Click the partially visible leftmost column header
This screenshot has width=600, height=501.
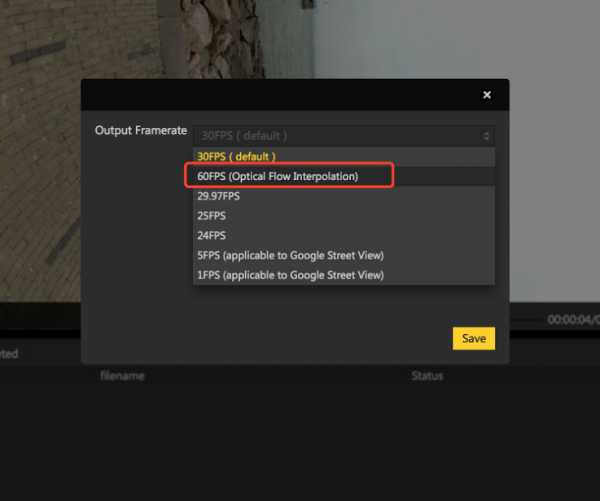pyautogui.click(x=8, y=353)
